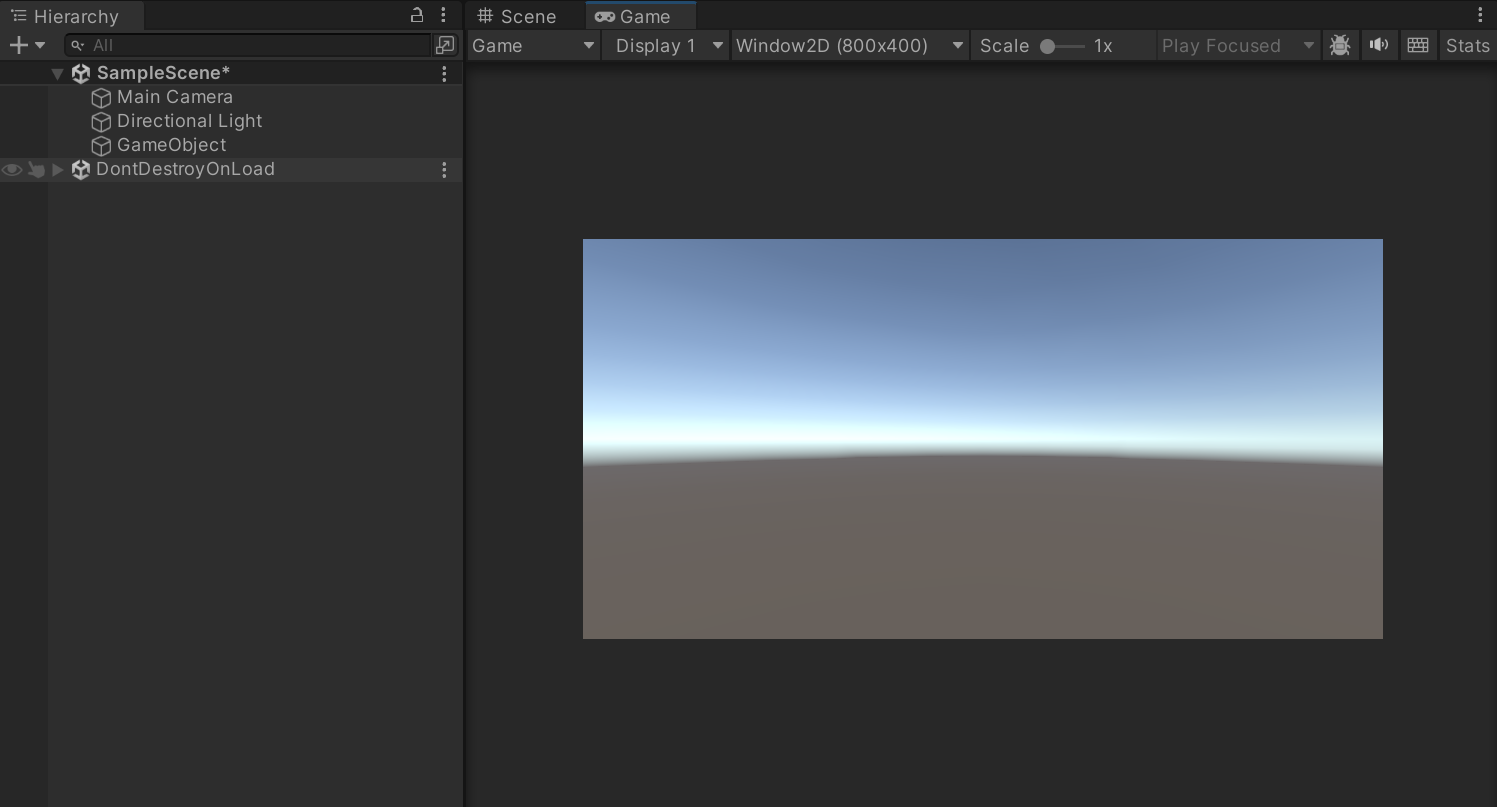Viewport: 1497px width, 807px height.
Task: Click the Hierarchy search field
Action: (x=250, y=45)
